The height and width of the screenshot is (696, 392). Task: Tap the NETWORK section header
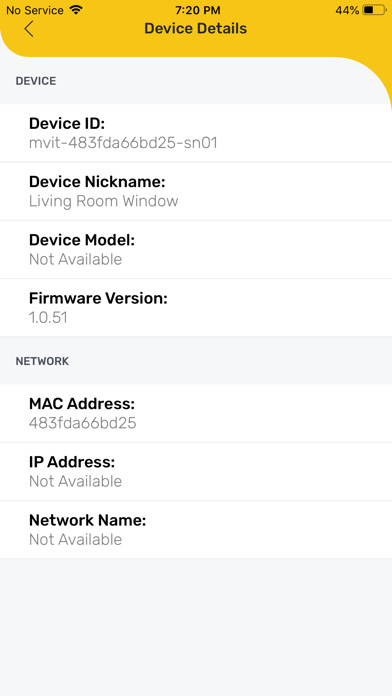pyautogui.click(x=42, y=361)
